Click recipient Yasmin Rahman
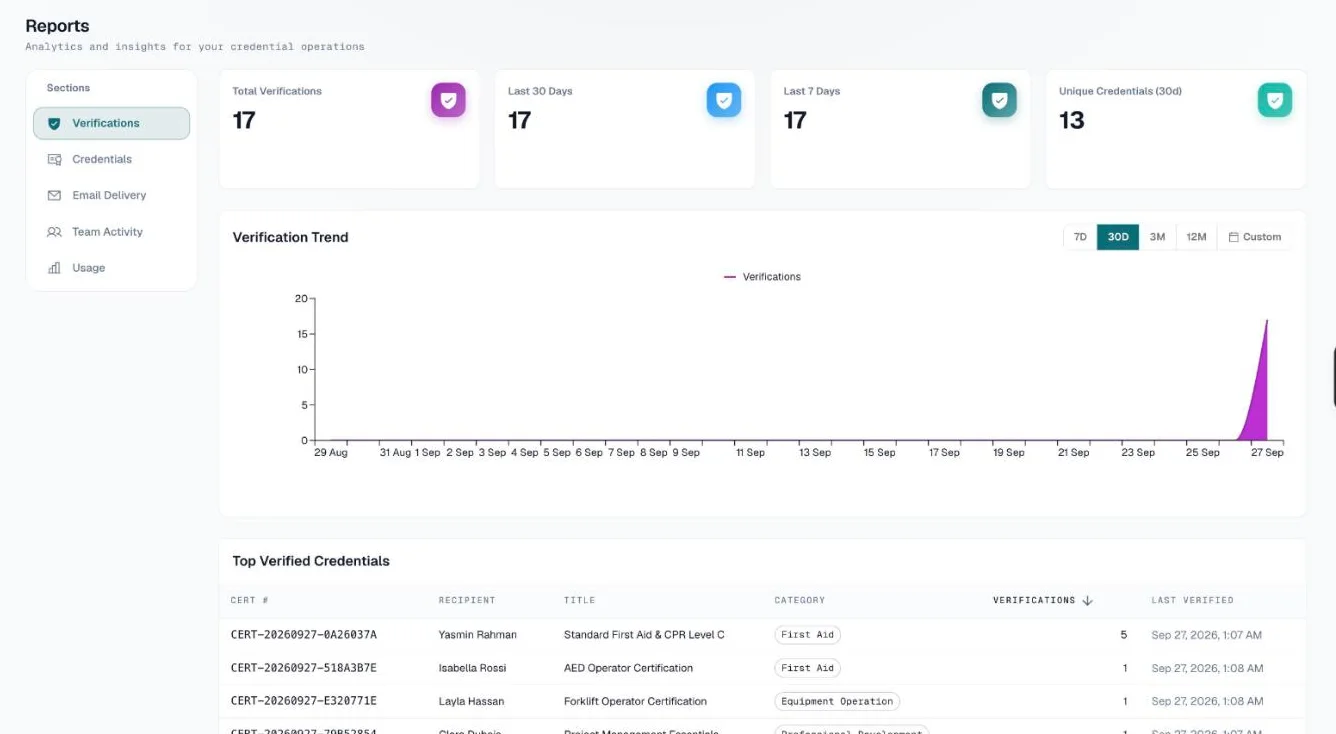Viewport: 1336px width, 734px height. click(477, 635)
